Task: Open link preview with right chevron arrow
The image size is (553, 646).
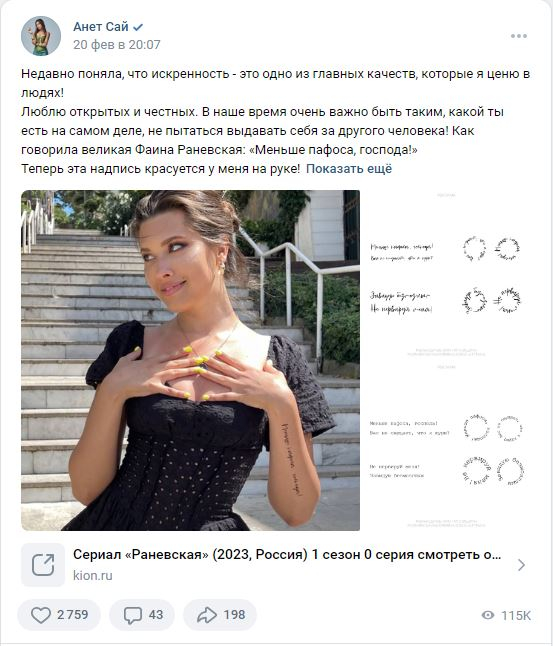Action: tap(521, 565)
